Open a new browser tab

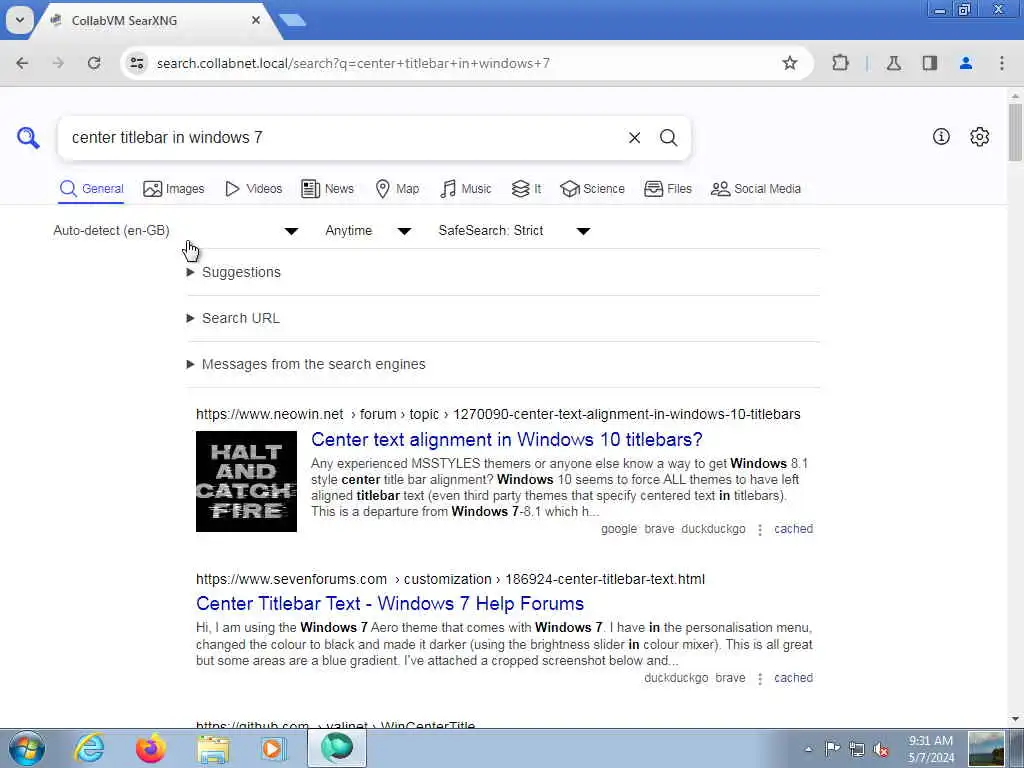(293, 20)
